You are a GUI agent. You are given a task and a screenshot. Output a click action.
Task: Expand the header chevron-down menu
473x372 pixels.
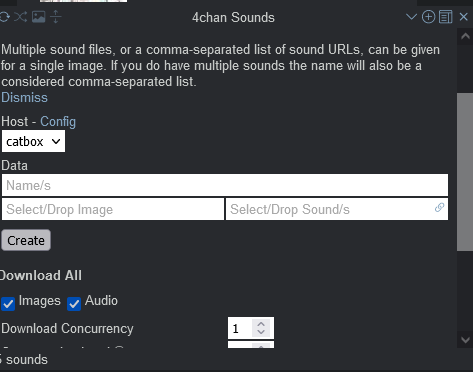click(411, 17)
